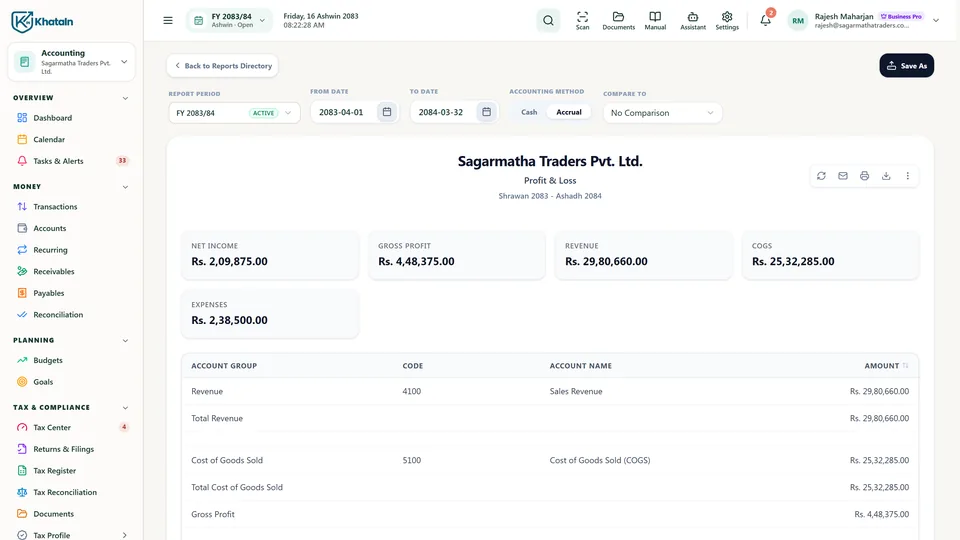Click the Cost of Goods Sold (COGS) account name

click(600, 460)
